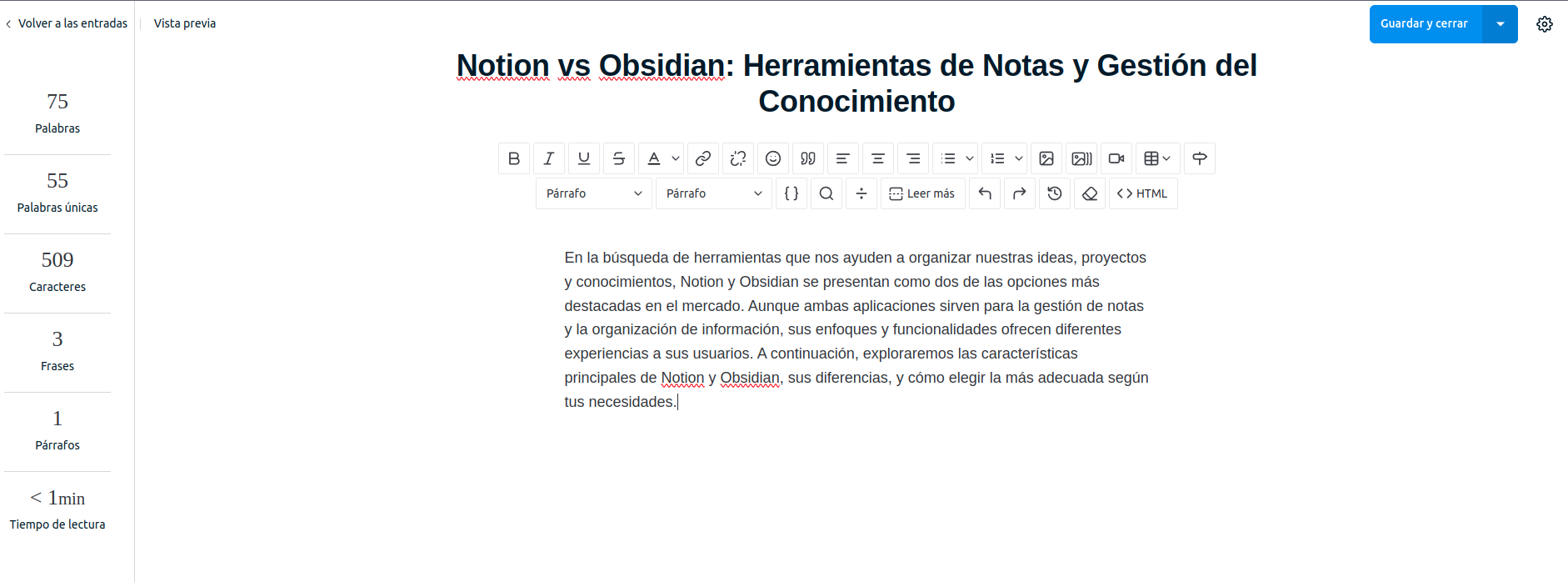Click the Tiempo de lectura stat
This screenshot has width=1568, height=582.
(x=57, y=509)
